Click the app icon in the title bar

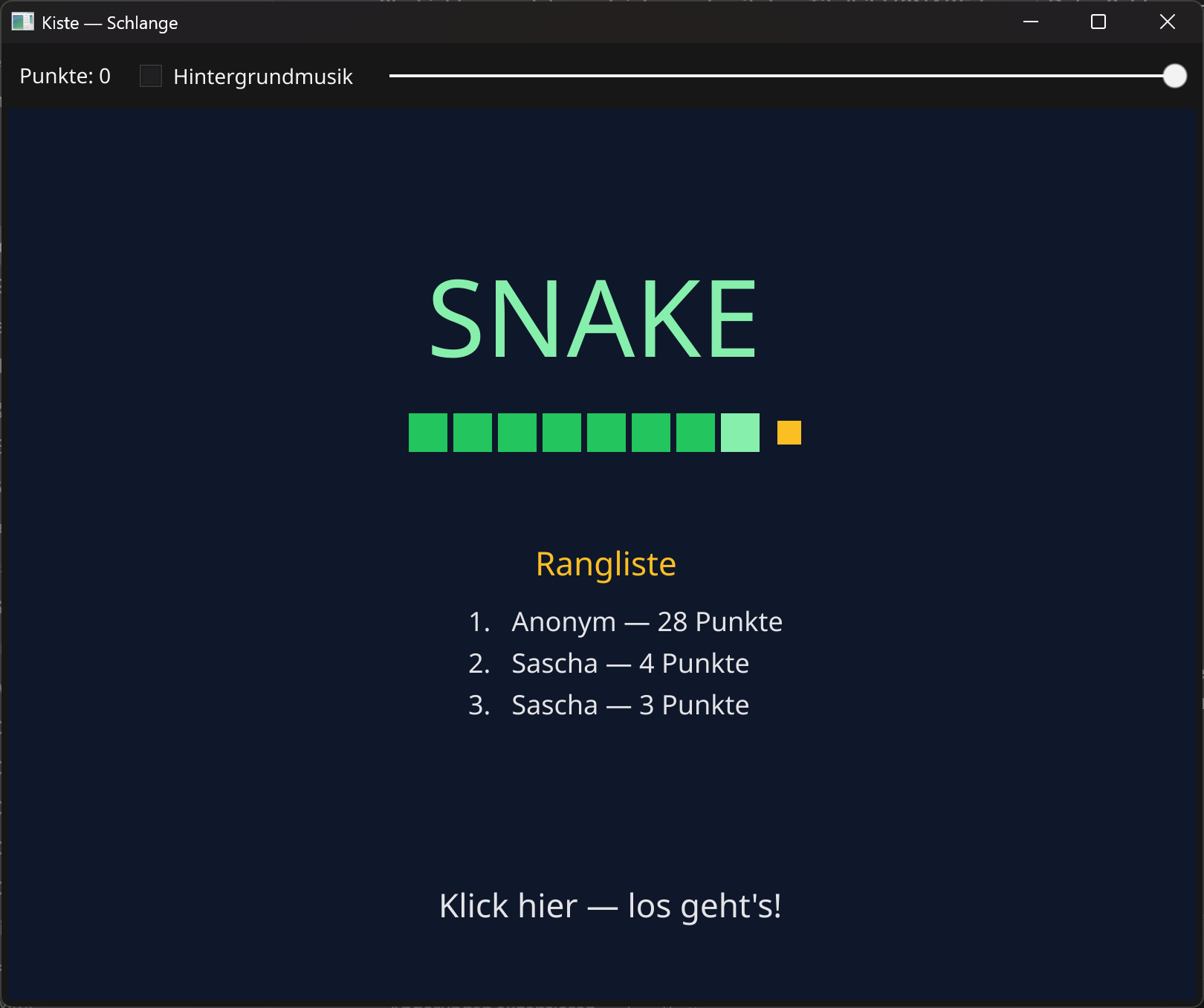tap(23, 22)
